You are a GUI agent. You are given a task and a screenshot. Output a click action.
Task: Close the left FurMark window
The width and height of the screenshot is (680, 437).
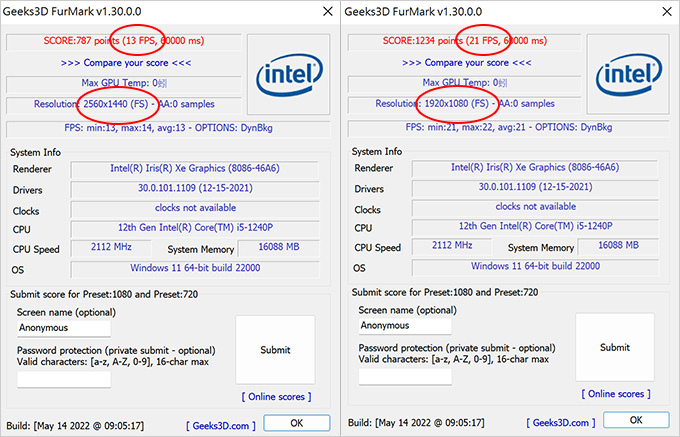(x=328, y=11)
